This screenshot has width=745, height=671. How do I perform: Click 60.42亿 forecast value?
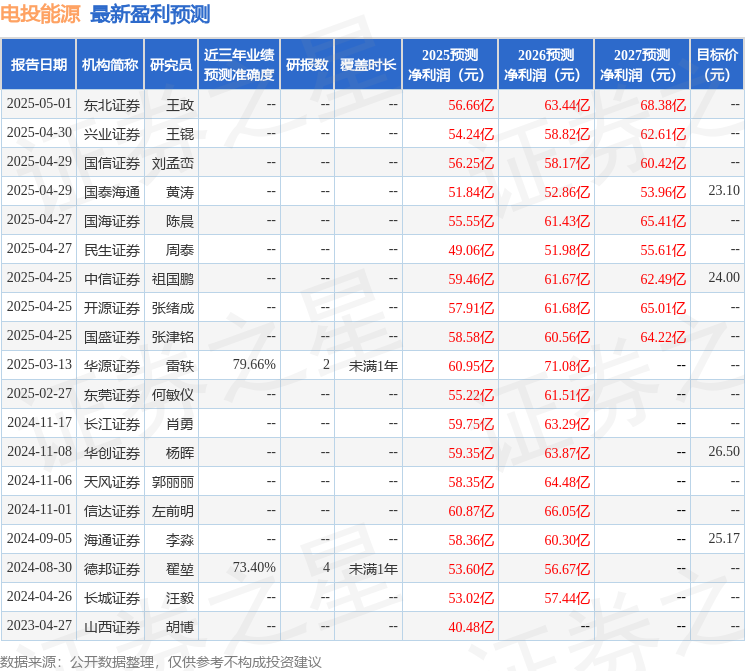663,163
